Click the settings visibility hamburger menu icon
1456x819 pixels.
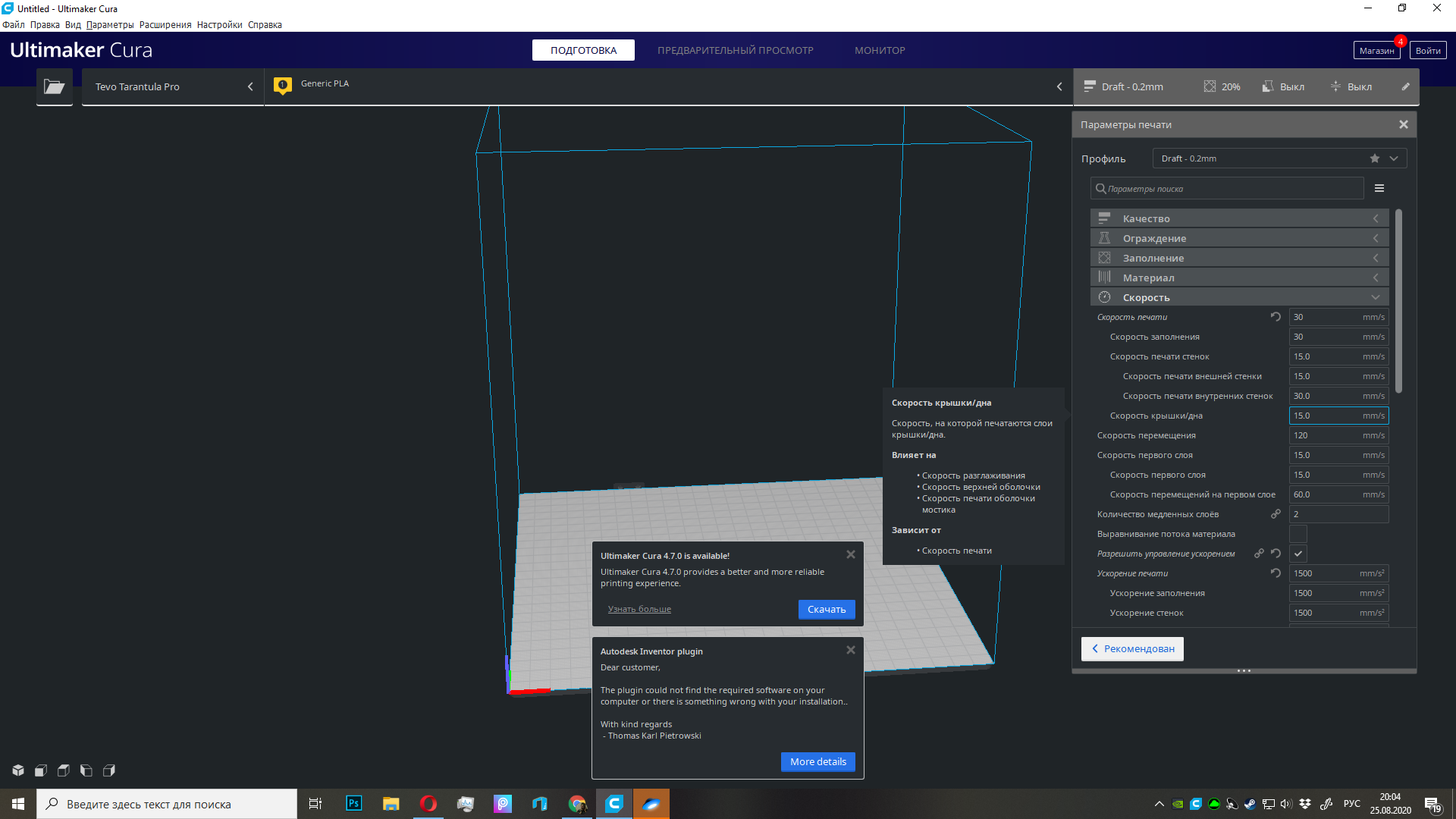1379,189
